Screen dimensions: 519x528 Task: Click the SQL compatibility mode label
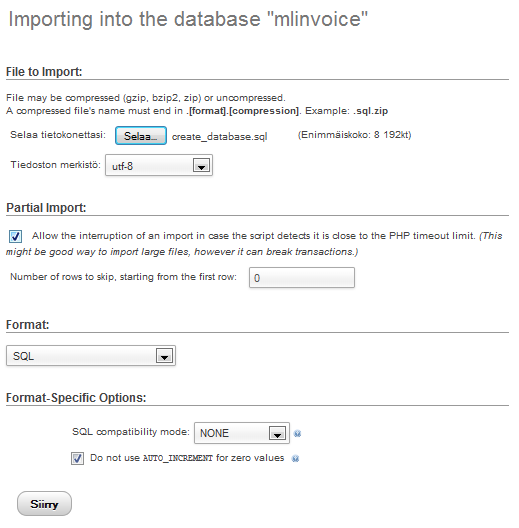131,432
